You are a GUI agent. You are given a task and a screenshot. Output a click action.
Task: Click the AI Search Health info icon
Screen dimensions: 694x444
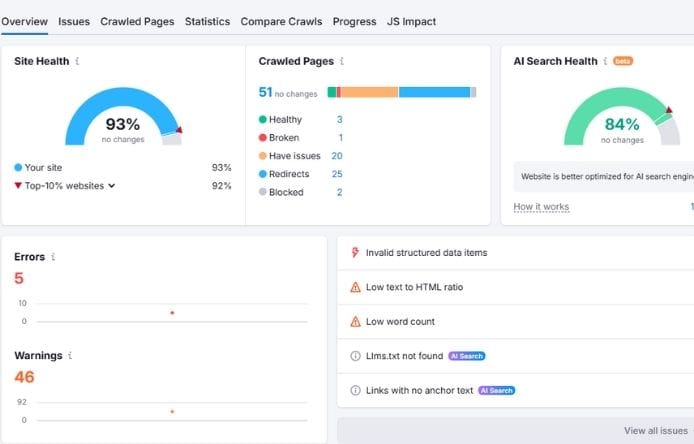pos(606,61)
